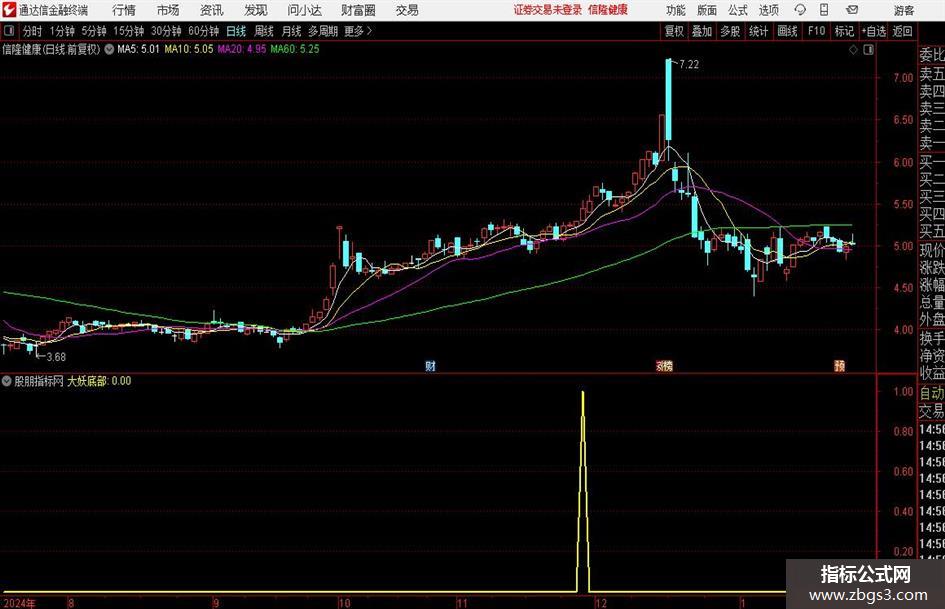Click the 多股 toolbar button
Image resolution: width=945 pixels, height=609 pixels.
click(x=730, y=31)
